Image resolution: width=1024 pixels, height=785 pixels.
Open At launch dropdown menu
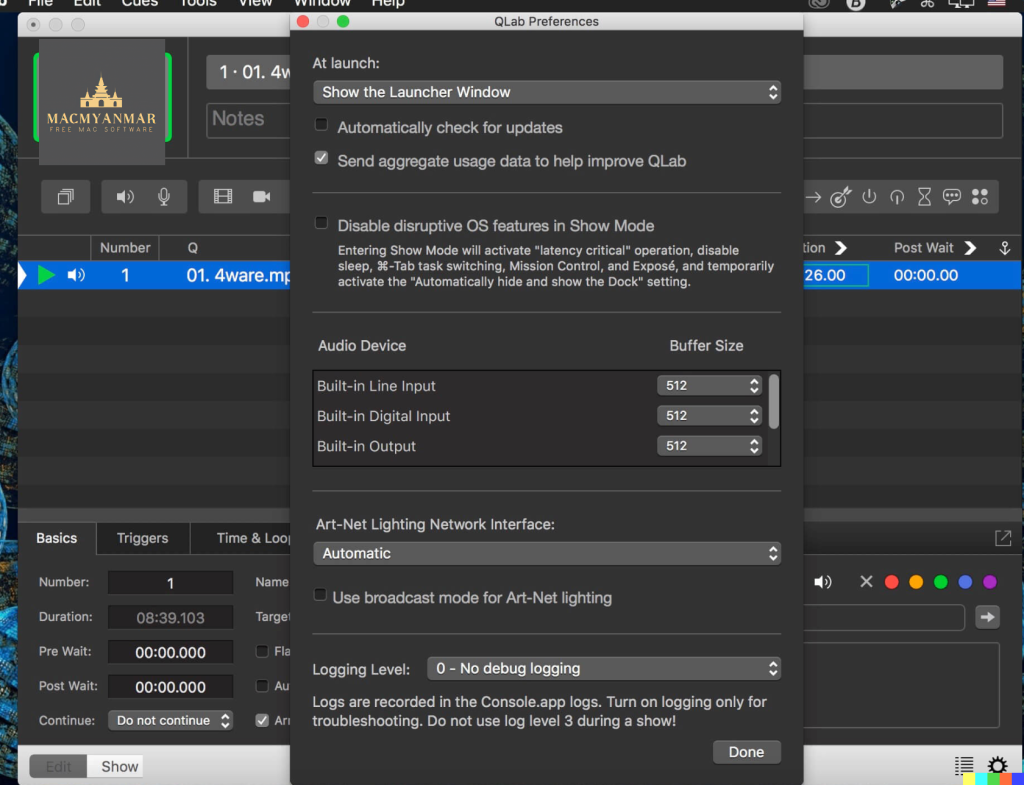click(547, 92)
